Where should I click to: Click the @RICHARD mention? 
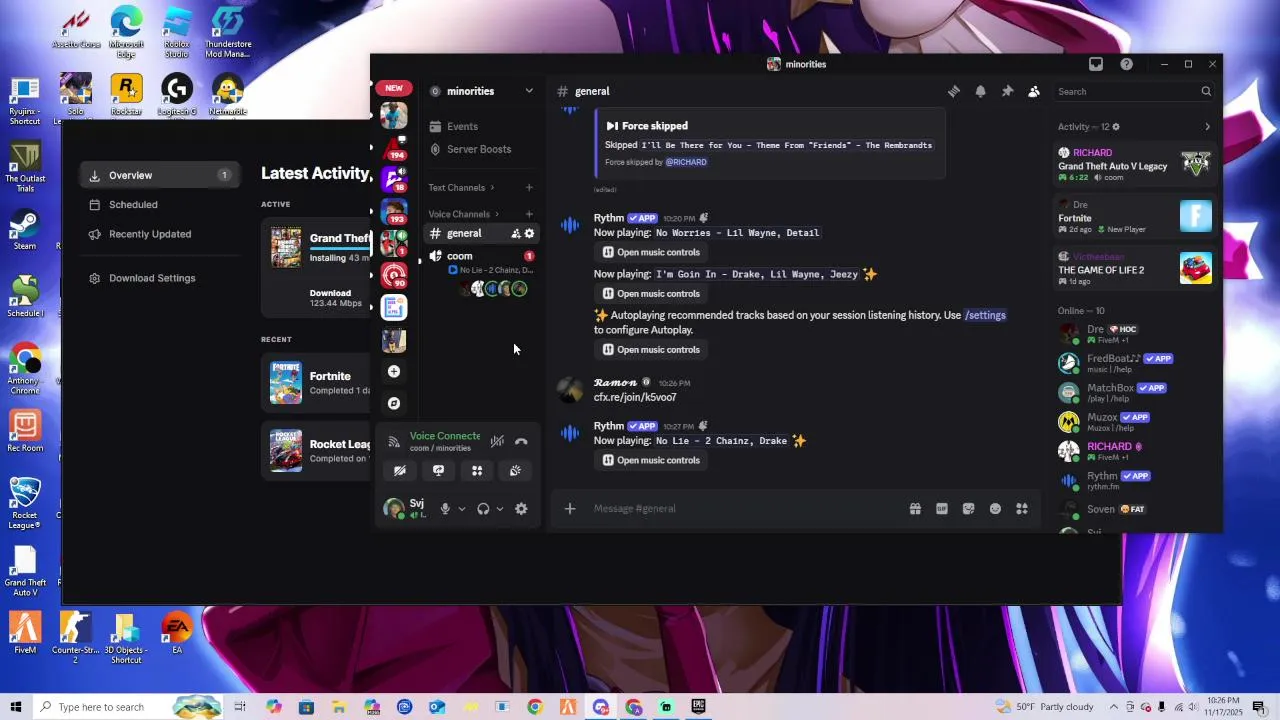tap(686, 162)
